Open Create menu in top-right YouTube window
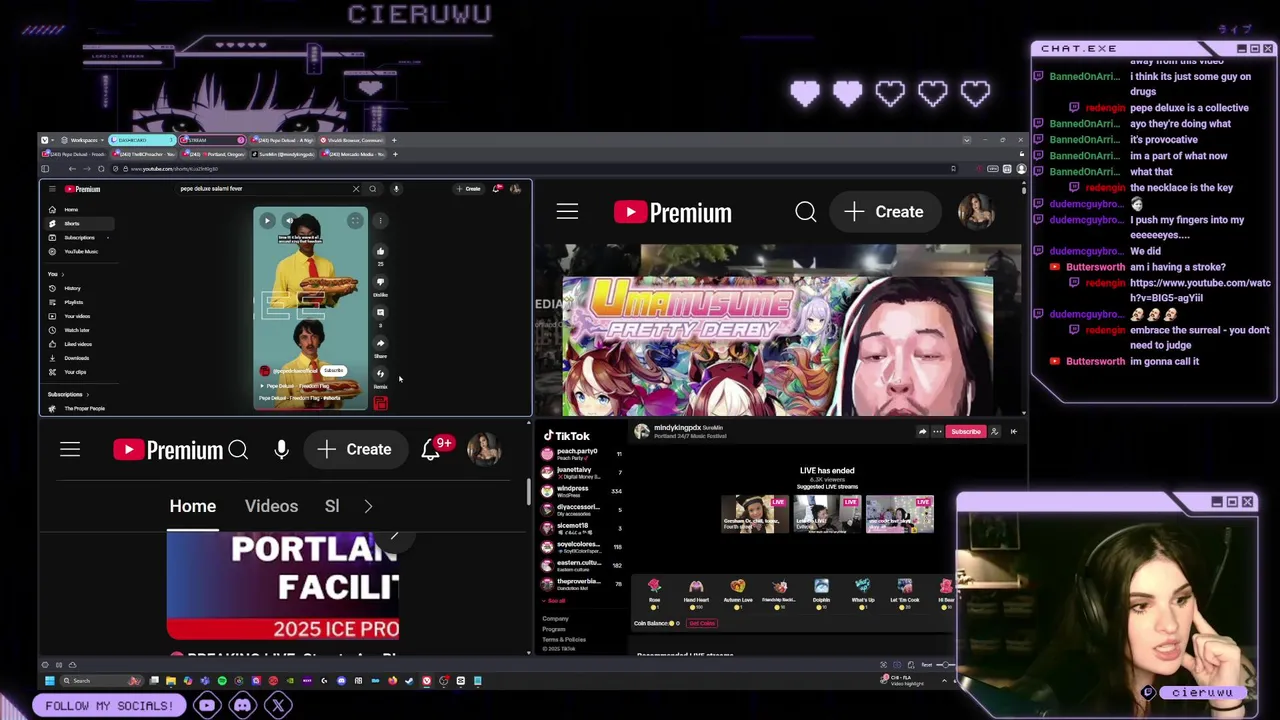Screen dimensions: 1280x720 [884, 212]
